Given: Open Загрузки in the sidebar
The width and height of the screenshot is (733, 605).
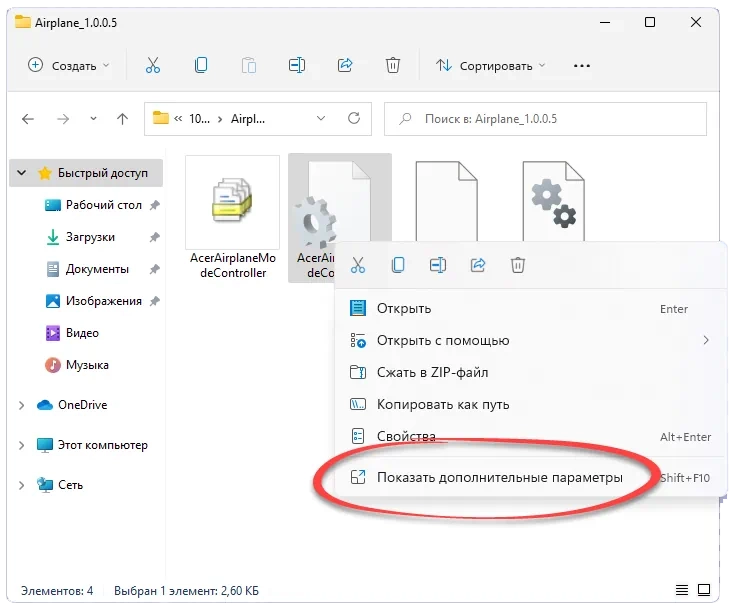Looking at the screenshot, I should click(90, 237).
